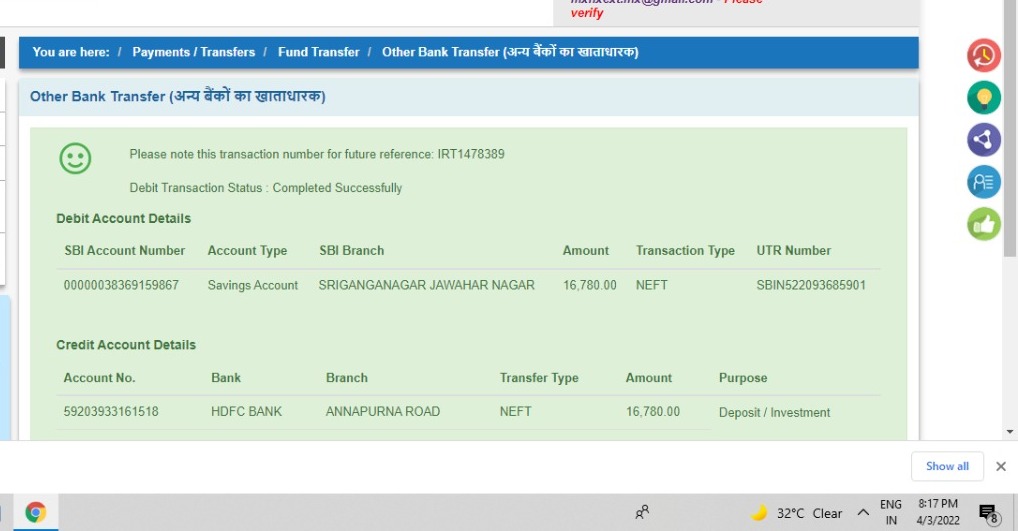
Task: Click the People icon in taskbar
Action: click(642, 513)
